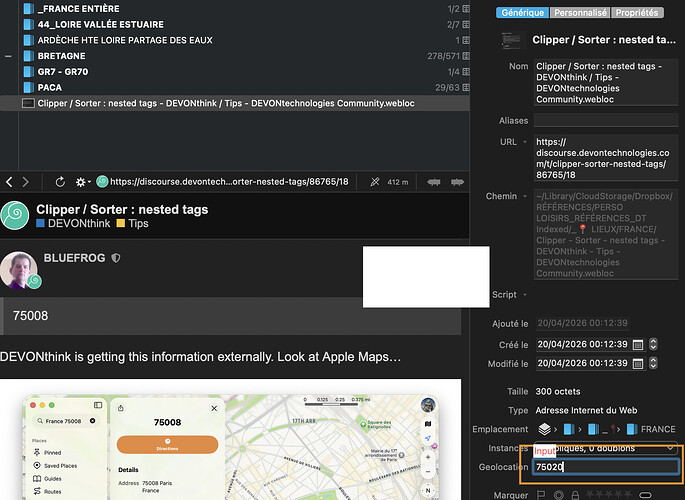Open the DEVONthink category link

tap(73, 224)
